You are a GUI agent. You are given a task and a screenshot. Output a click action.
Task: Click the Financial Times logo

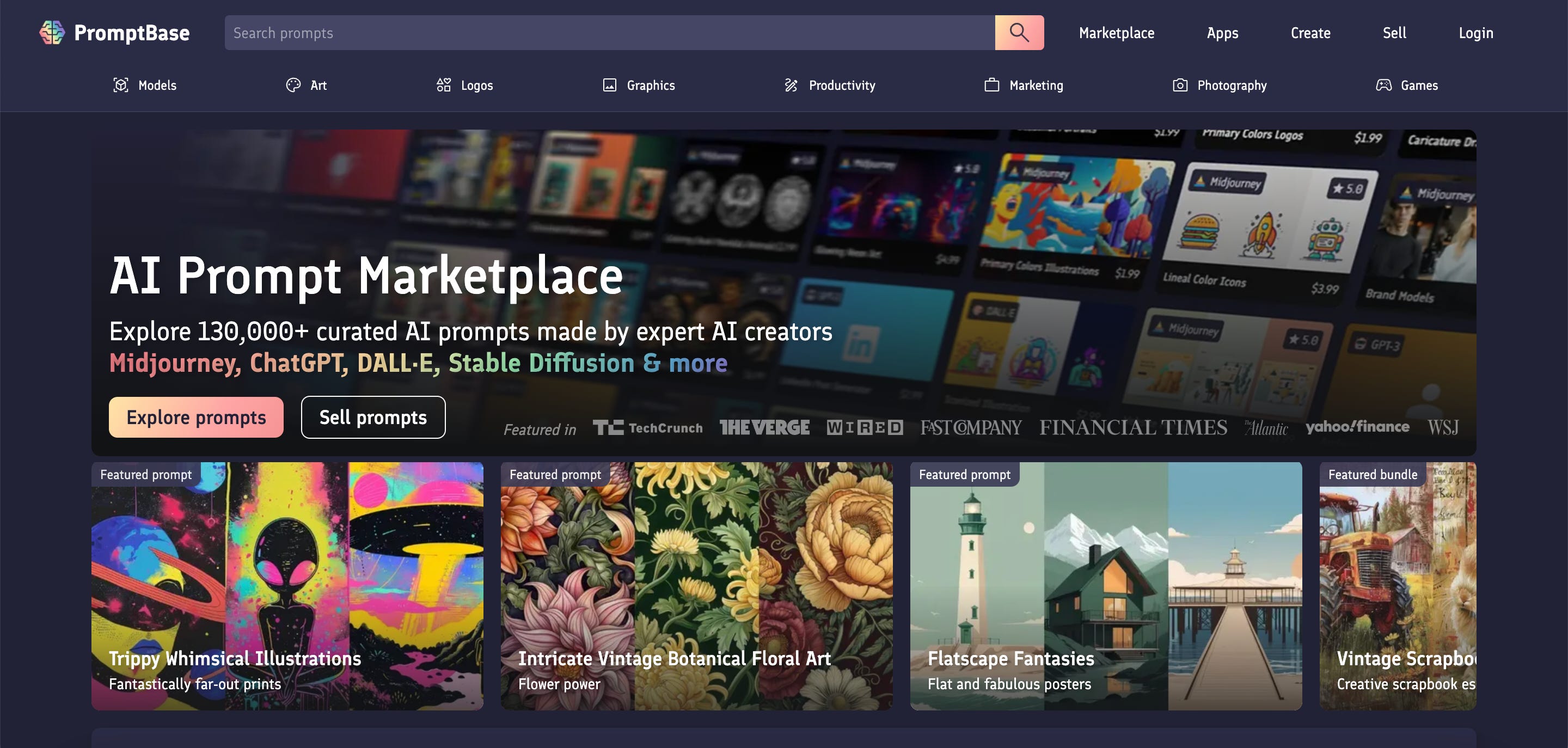pos(1133,428)
